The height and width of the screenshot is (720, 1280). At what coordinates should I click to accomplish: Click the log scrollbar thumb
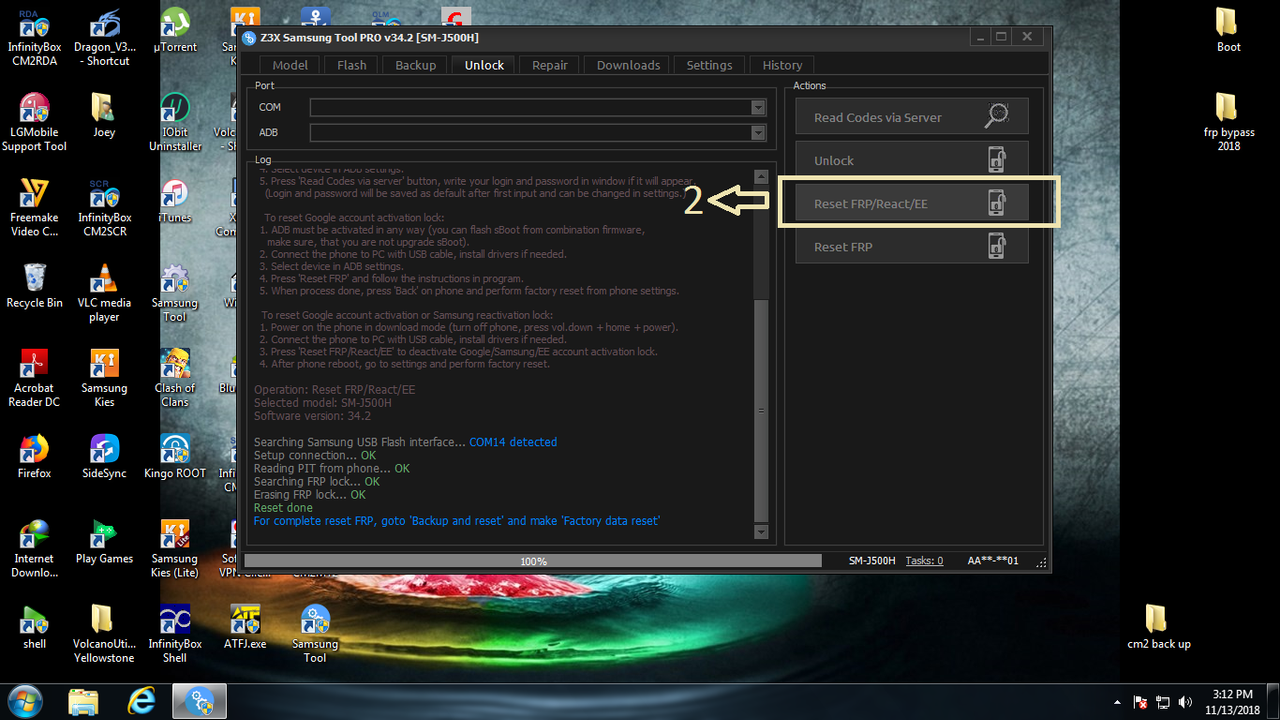point(761,410)
